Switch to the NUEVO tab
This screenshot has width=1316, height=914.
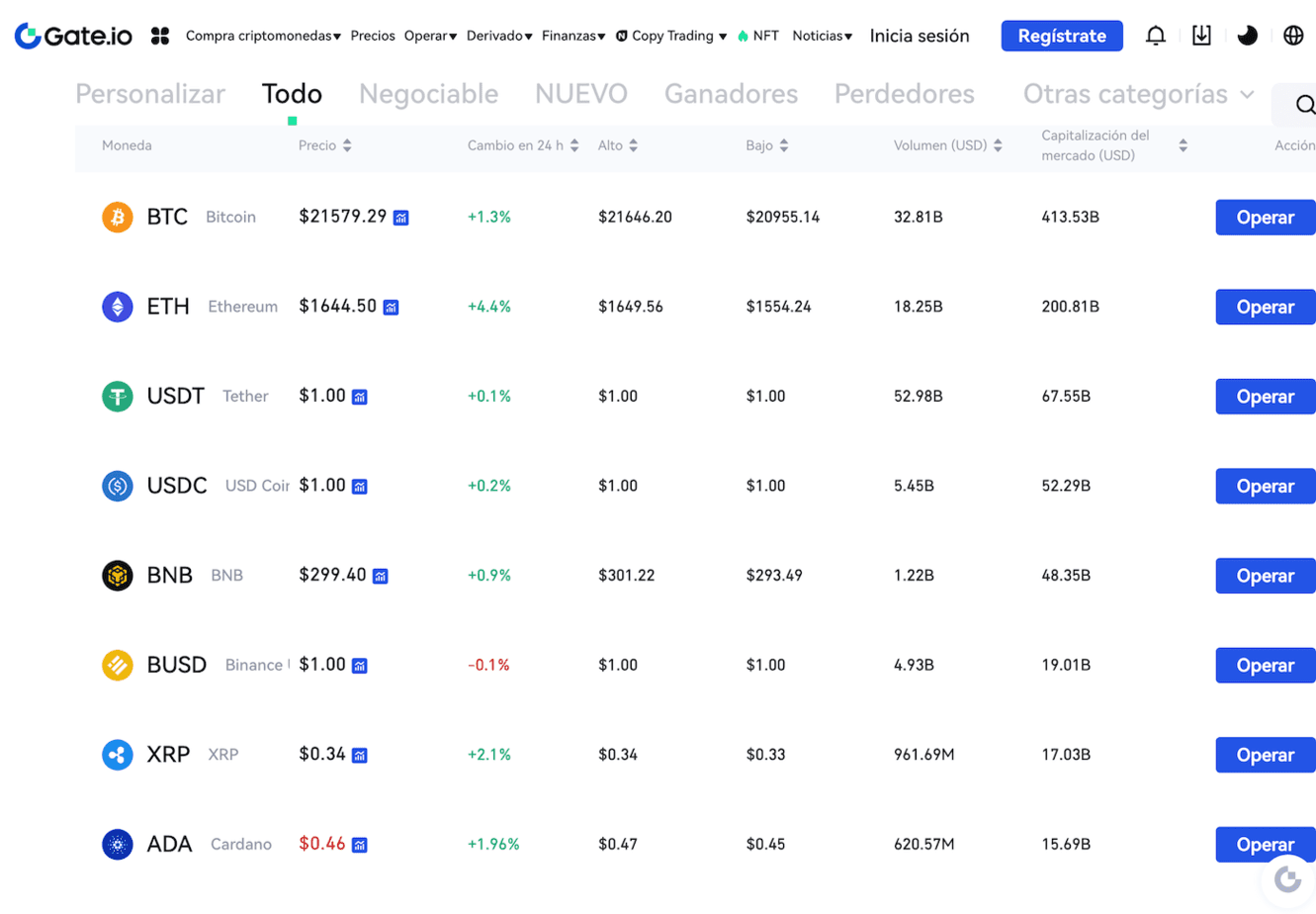click(x=581, y=94)
